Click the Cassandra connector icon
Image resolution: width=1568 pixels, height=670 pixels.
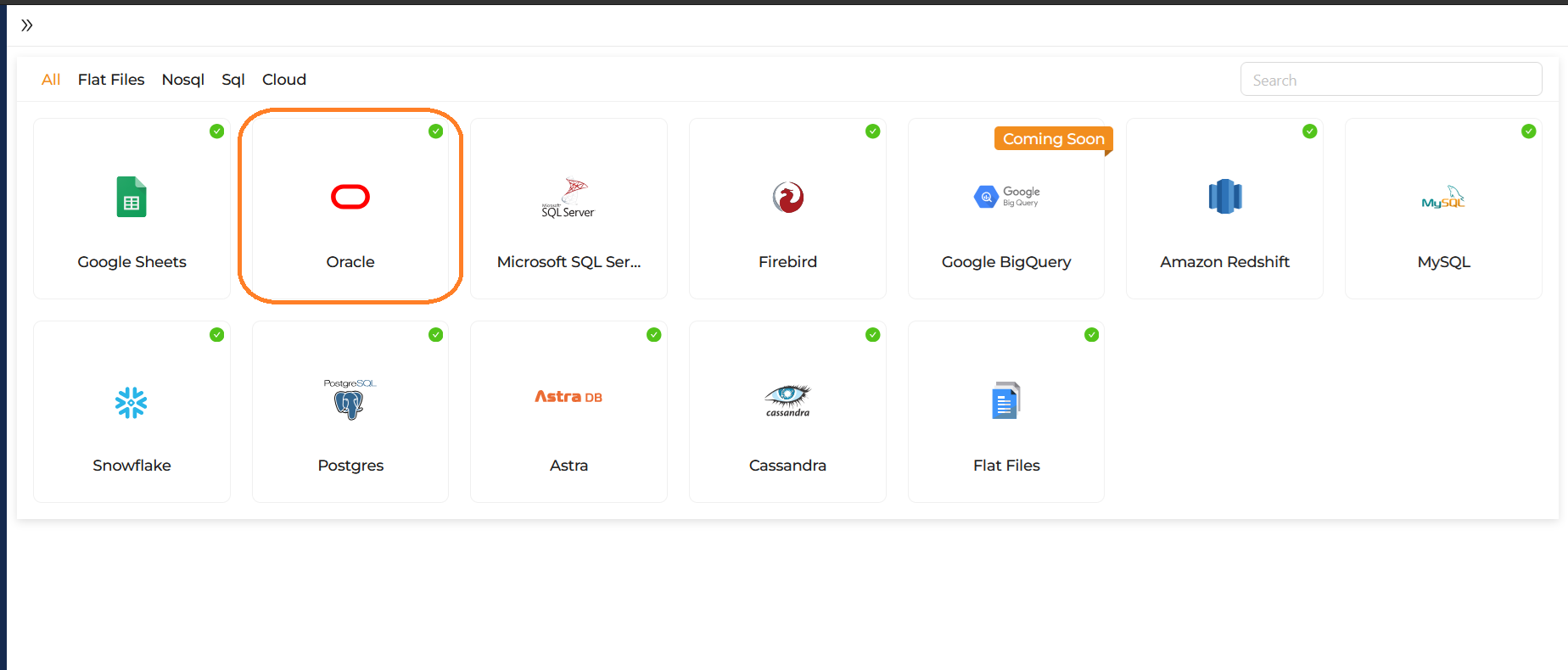coord(787,400)
